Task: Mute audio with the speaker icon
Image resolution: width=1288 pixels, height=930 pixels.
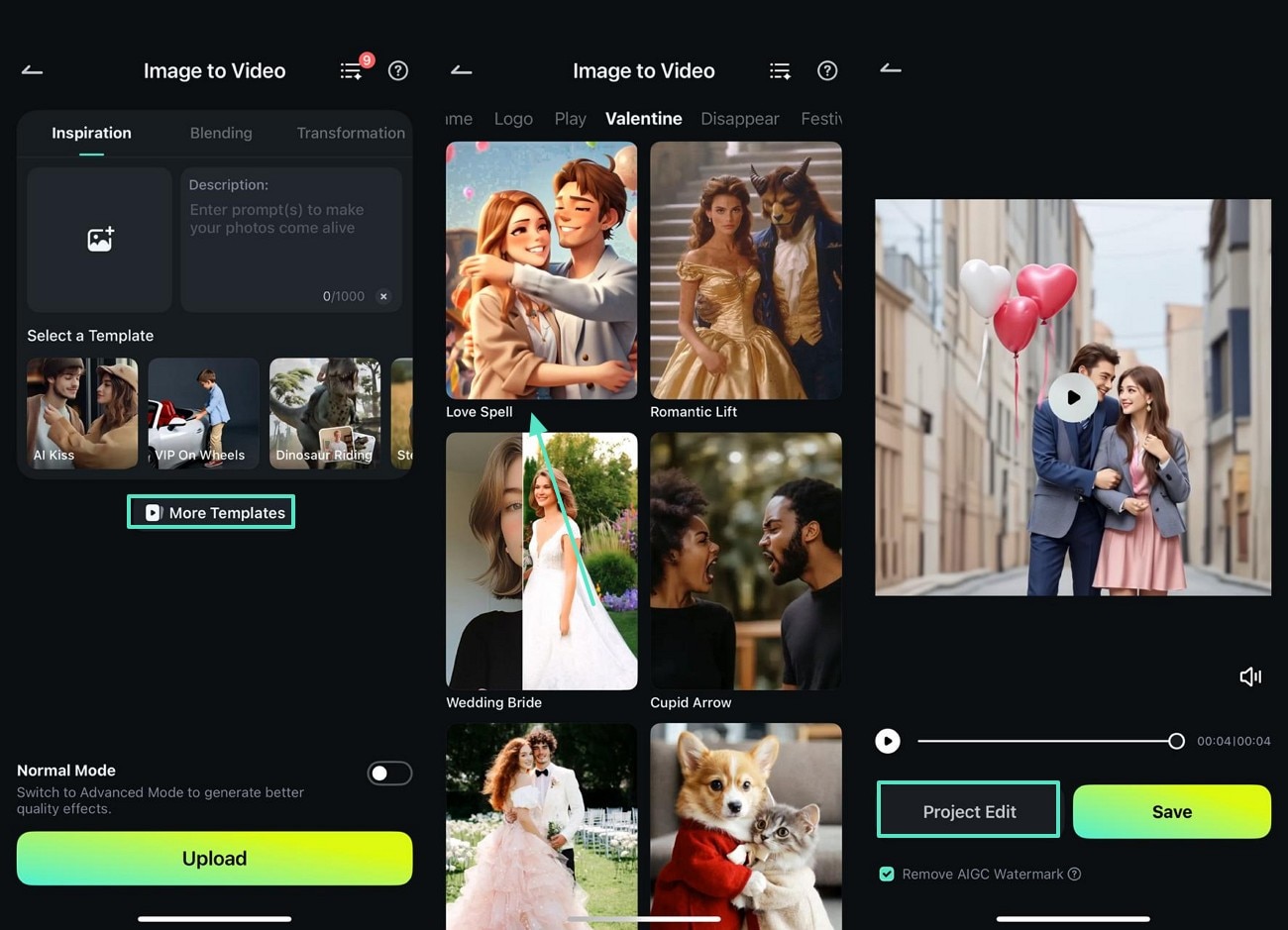Action: [x=1250, y=676]
